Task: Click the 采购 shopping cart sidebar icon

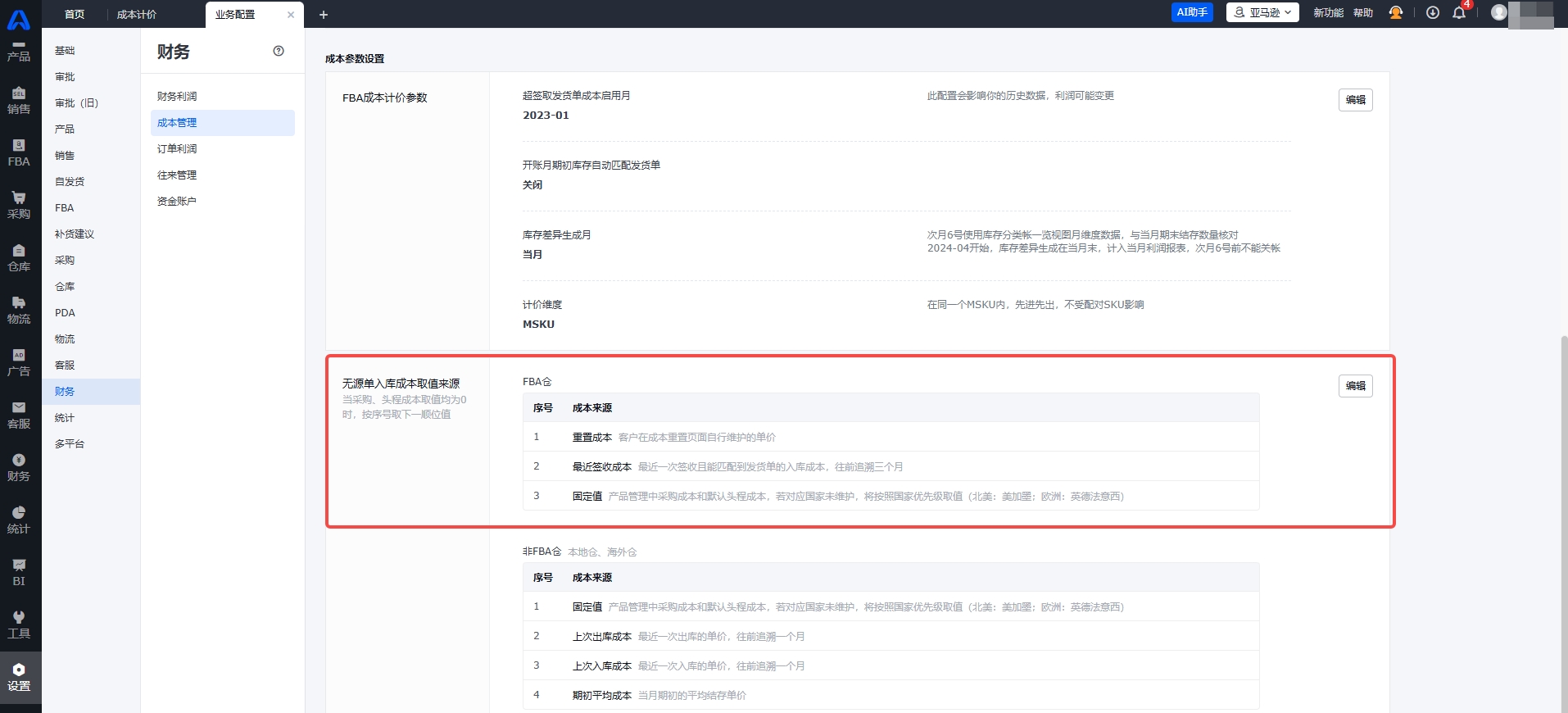Action: [x=19, y=205]
